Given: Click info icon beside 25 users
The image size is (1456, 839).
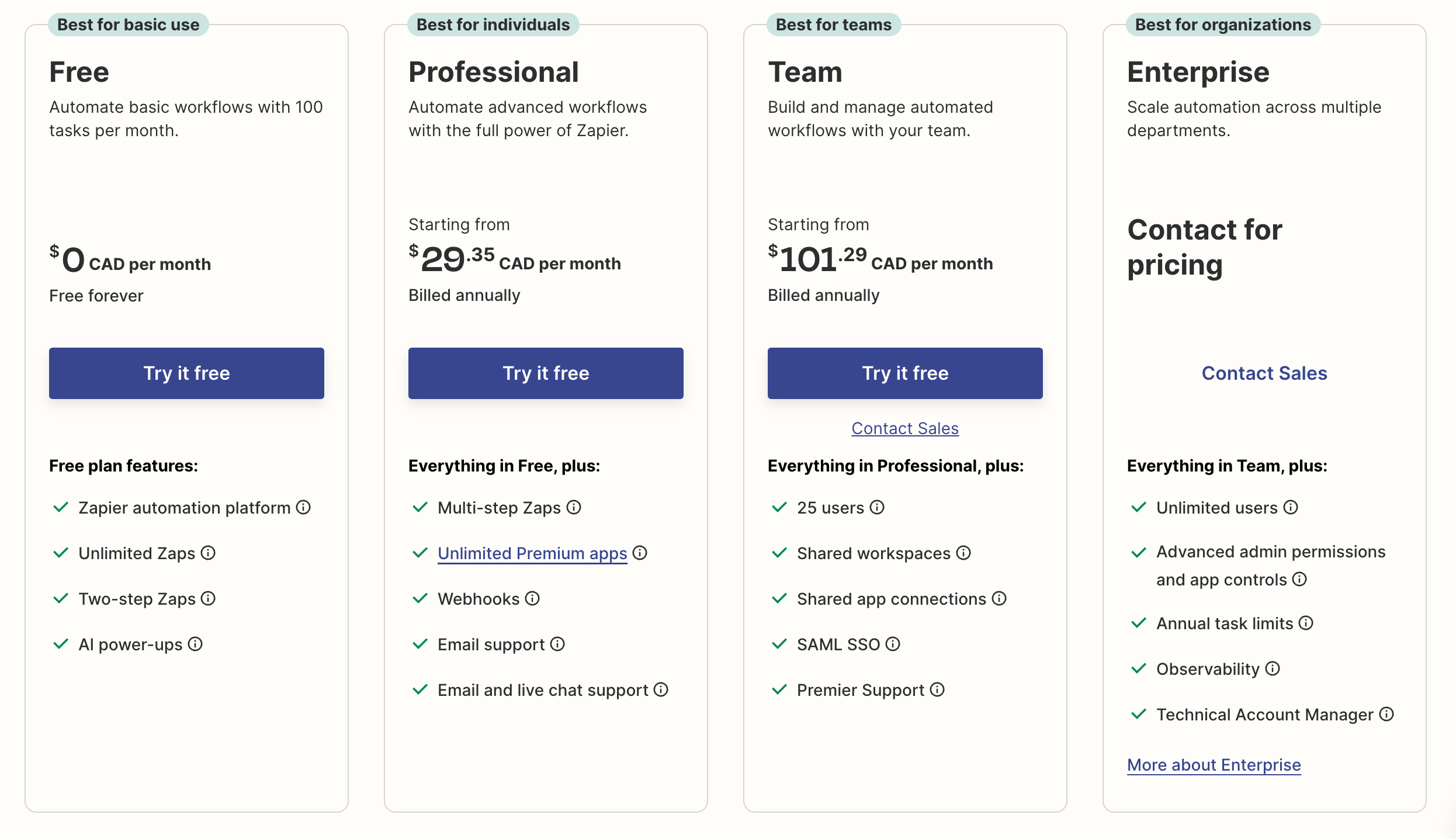Looking at the screenshot, I should [x=877, y=507].
